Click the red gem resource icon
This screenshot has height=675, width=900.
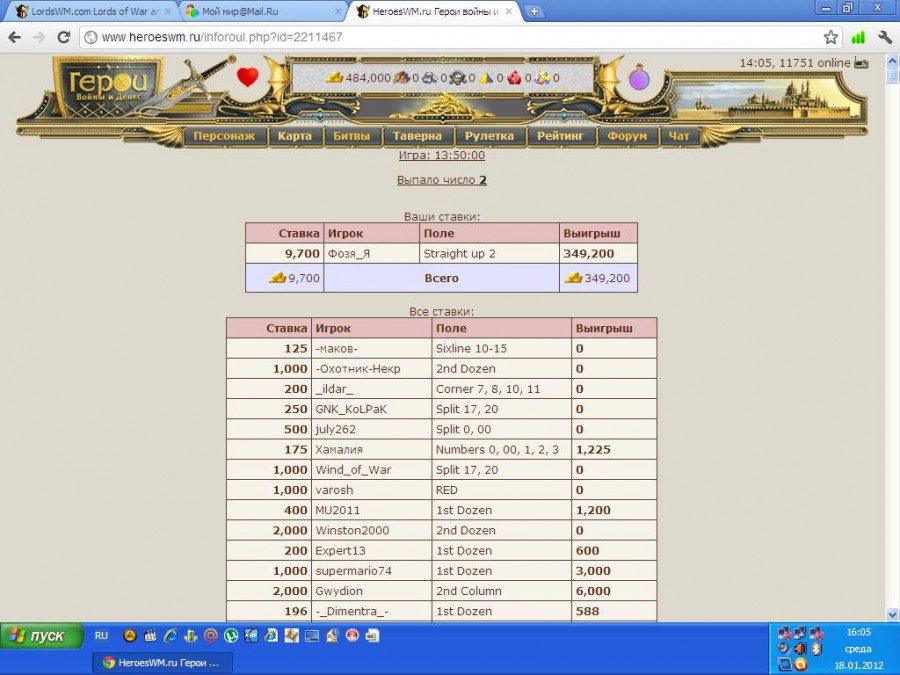(x=516, y=78)
